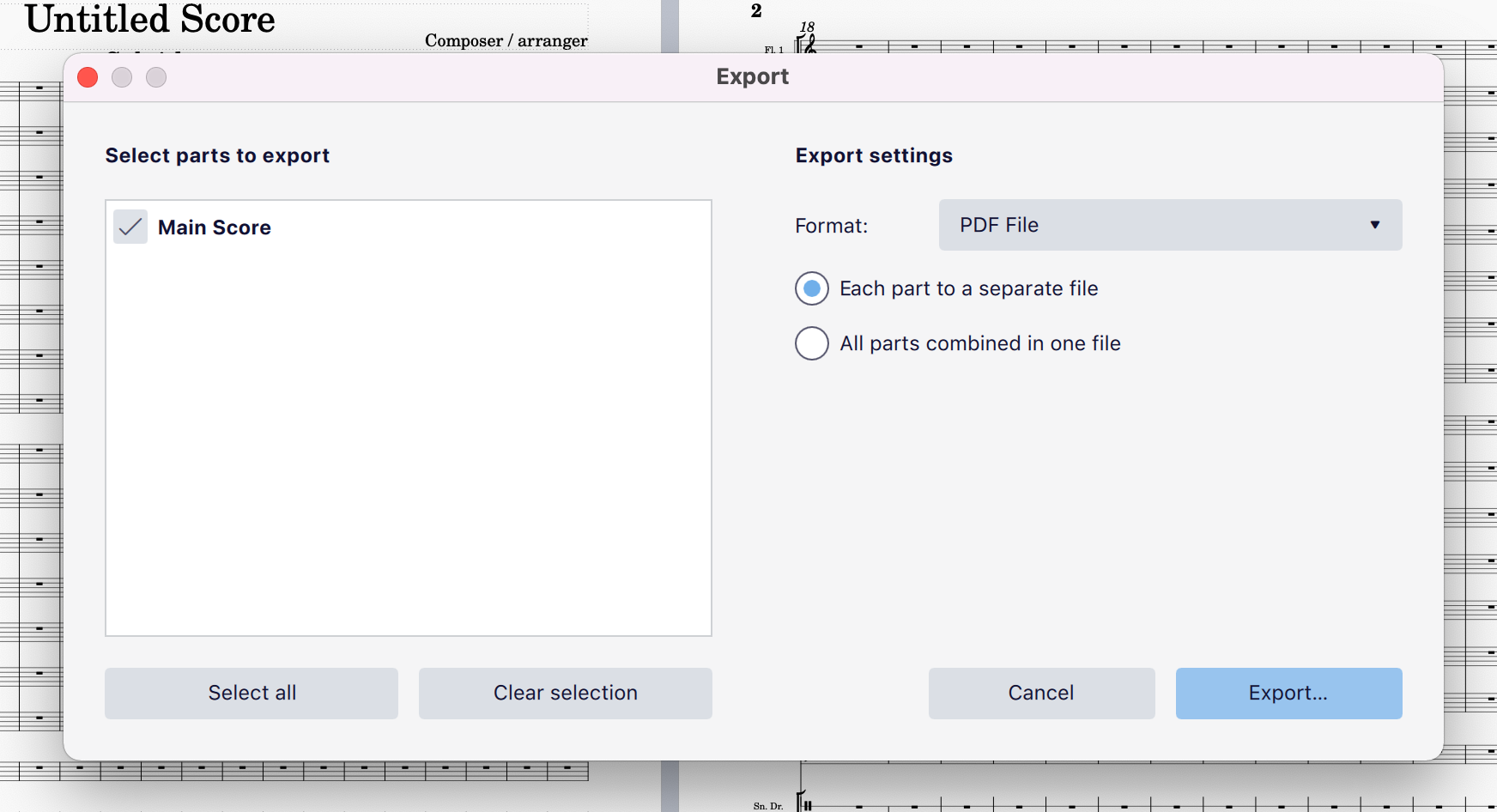Confirm with the Export... button

click(x=1288, y=693)
